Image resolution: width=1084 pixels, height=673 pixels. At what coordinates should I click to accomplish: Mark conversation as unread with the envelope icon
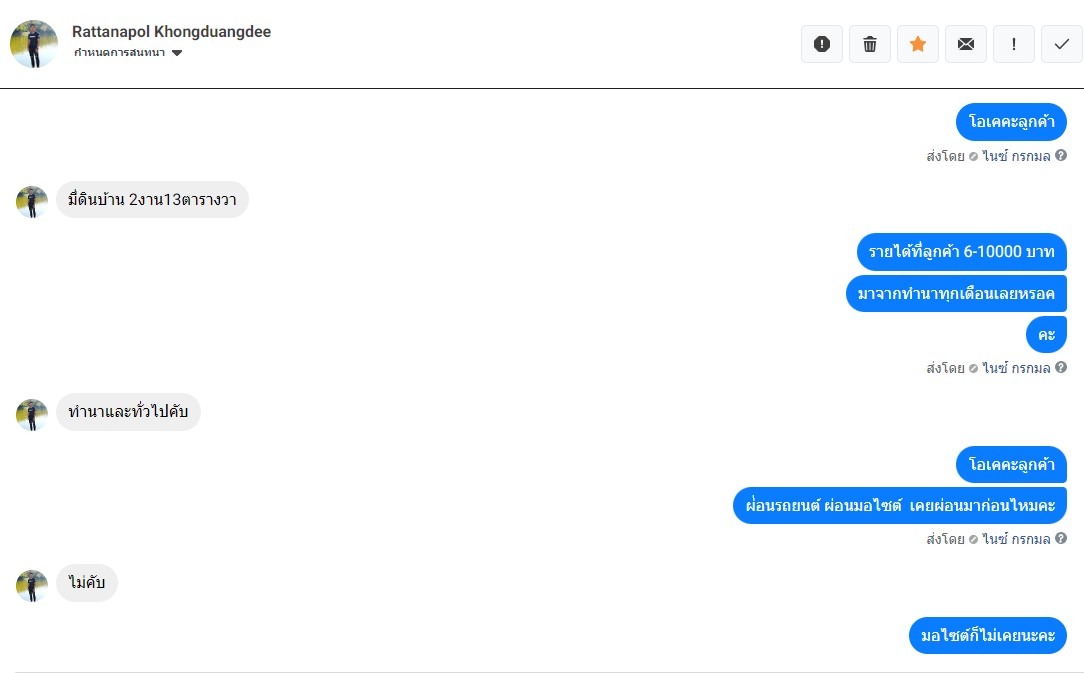click(966, 44)
